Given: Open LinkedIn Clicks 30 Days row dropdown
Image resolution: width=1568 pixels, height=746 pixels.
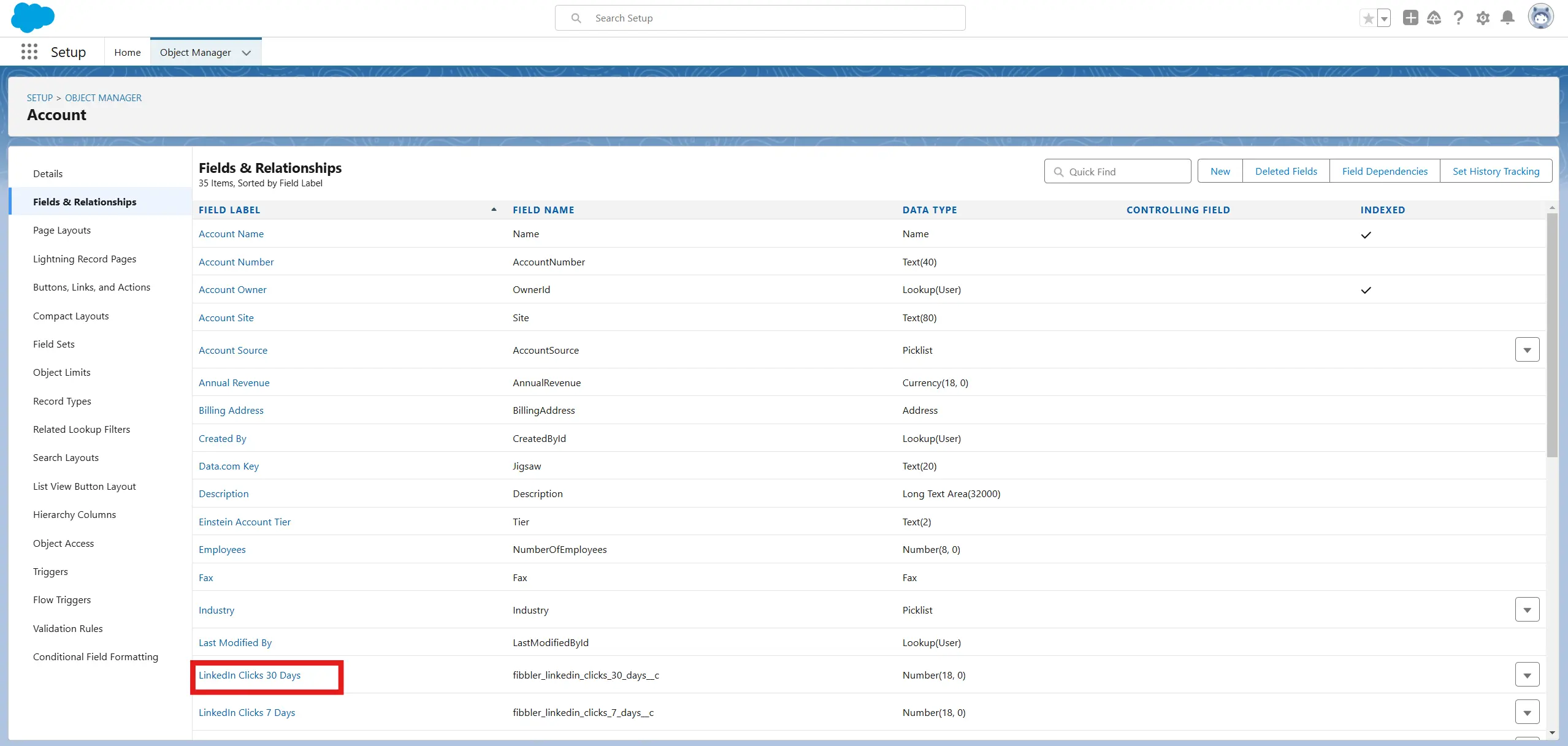Looking at the screenshot, I should [1527, 675].
